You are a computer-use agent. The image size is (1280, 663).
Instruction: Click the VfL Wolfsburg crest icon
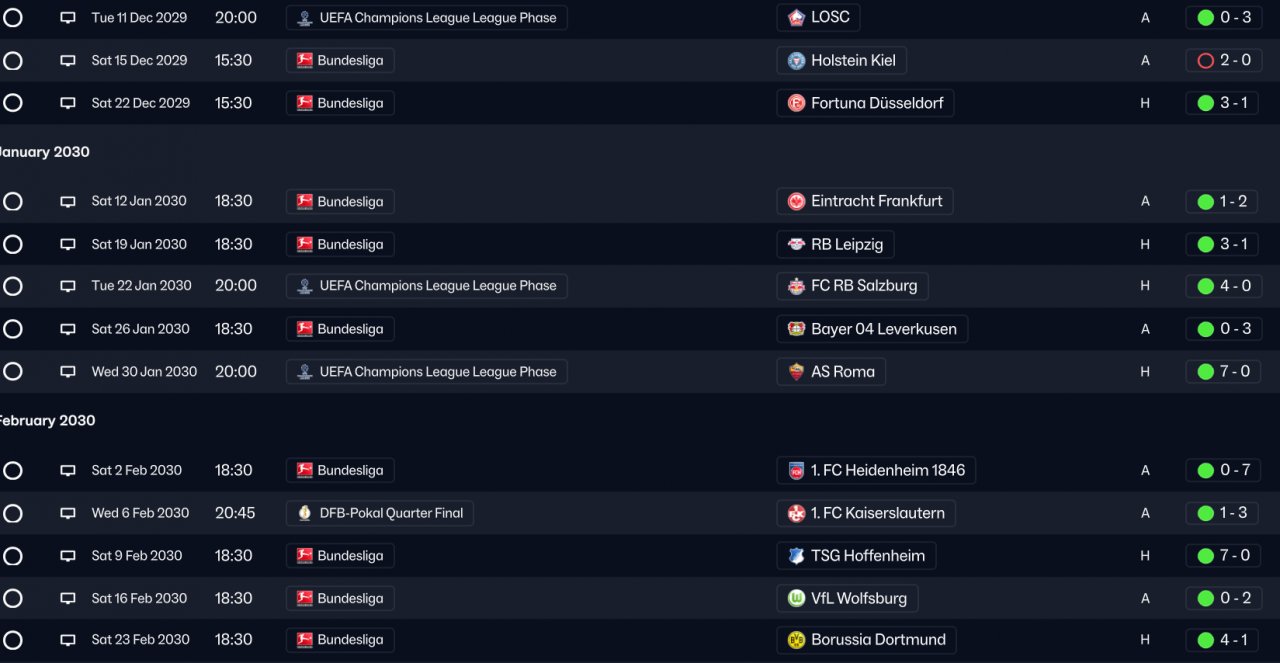(x=796, y=598)
